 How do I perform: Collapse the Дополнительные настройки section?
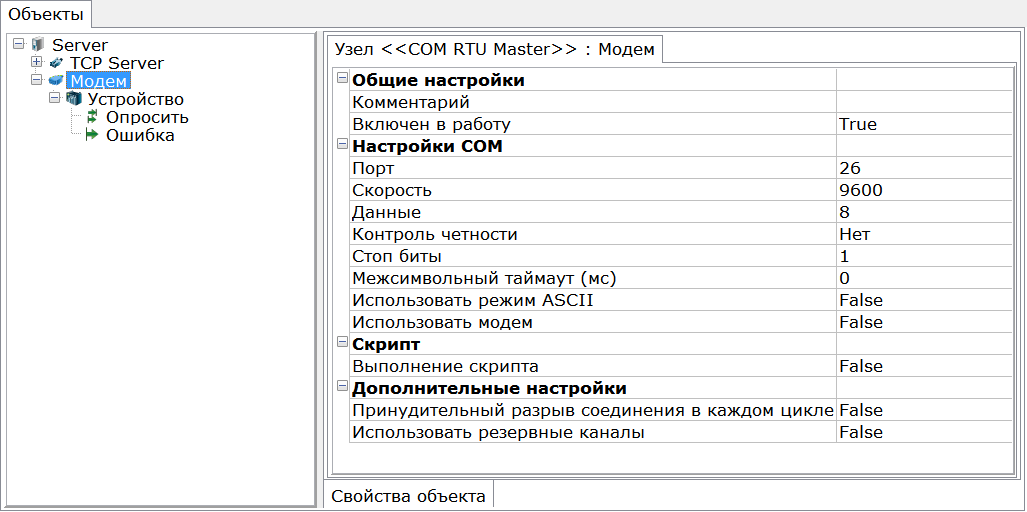coord(342,386)
